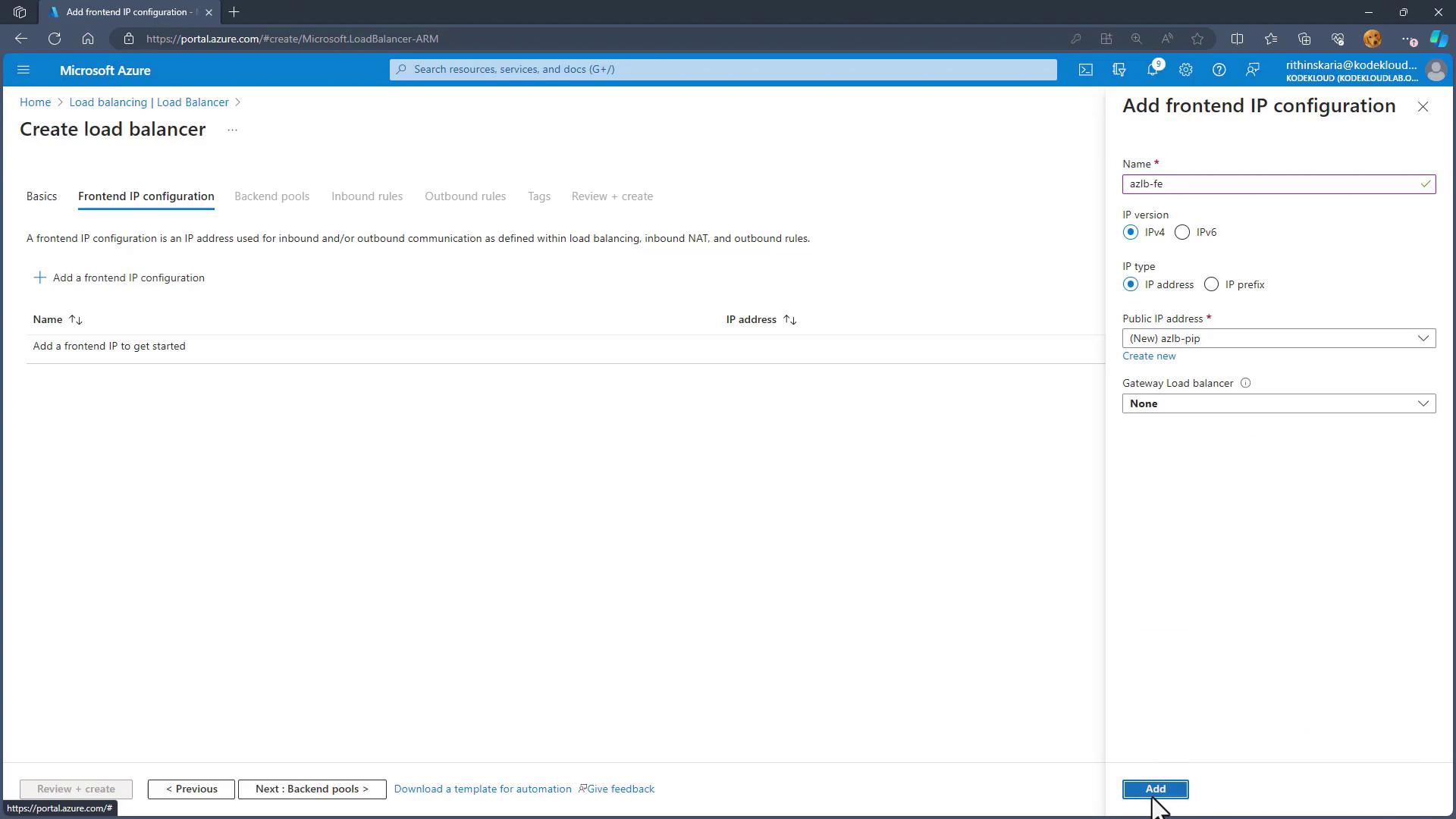The image size is (1456, 819).
Task: Close the Add frontend IP panel
Action: (x=1423, y=107)
